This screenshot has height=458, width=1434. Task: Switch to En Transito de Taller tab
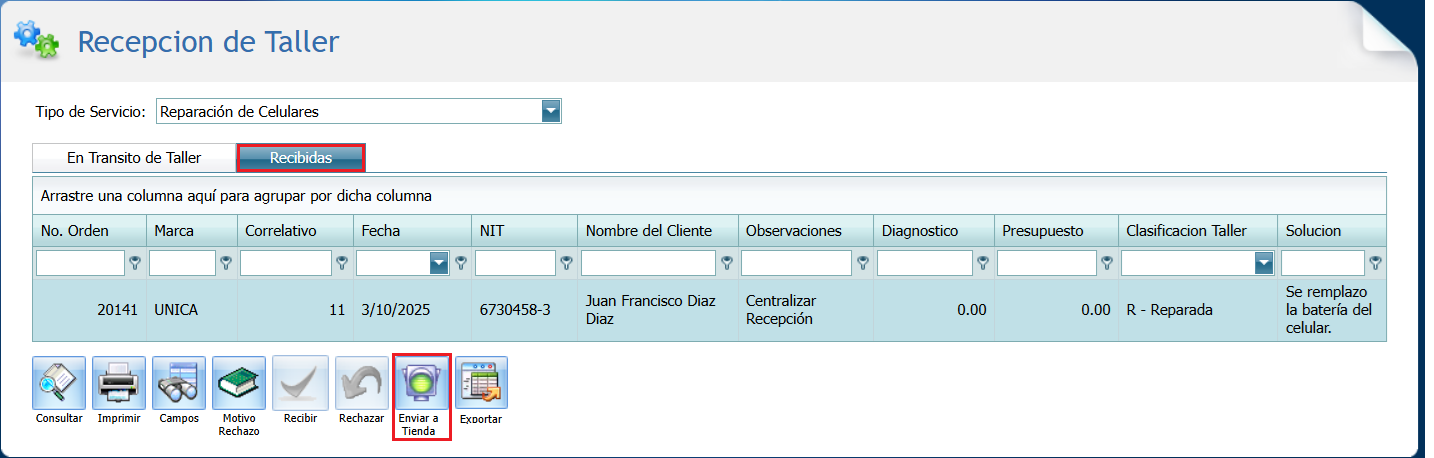tap(134, 157)
